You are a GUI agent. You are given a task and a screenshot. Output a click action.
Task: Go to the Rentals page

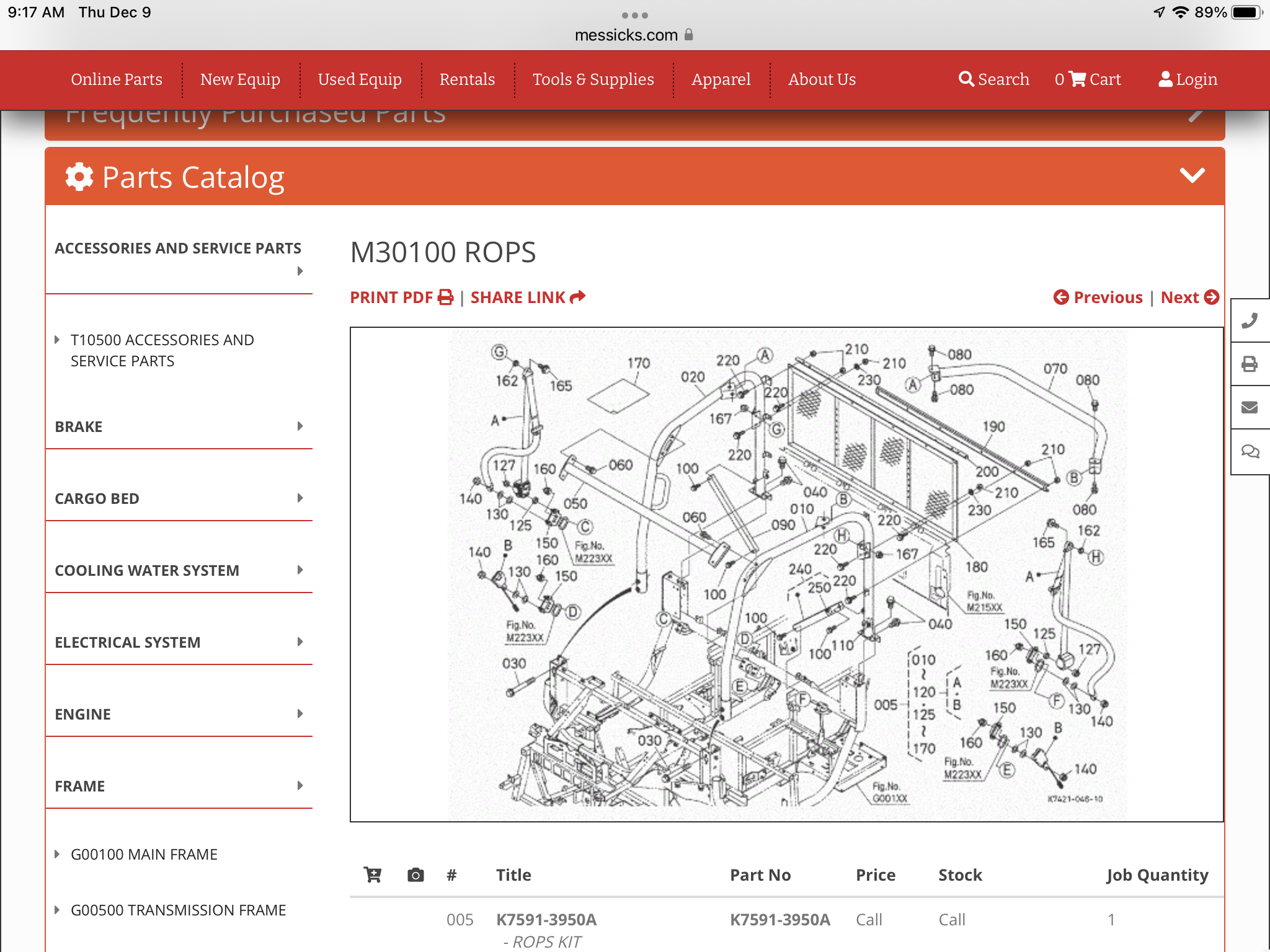[x=467, y=79]
